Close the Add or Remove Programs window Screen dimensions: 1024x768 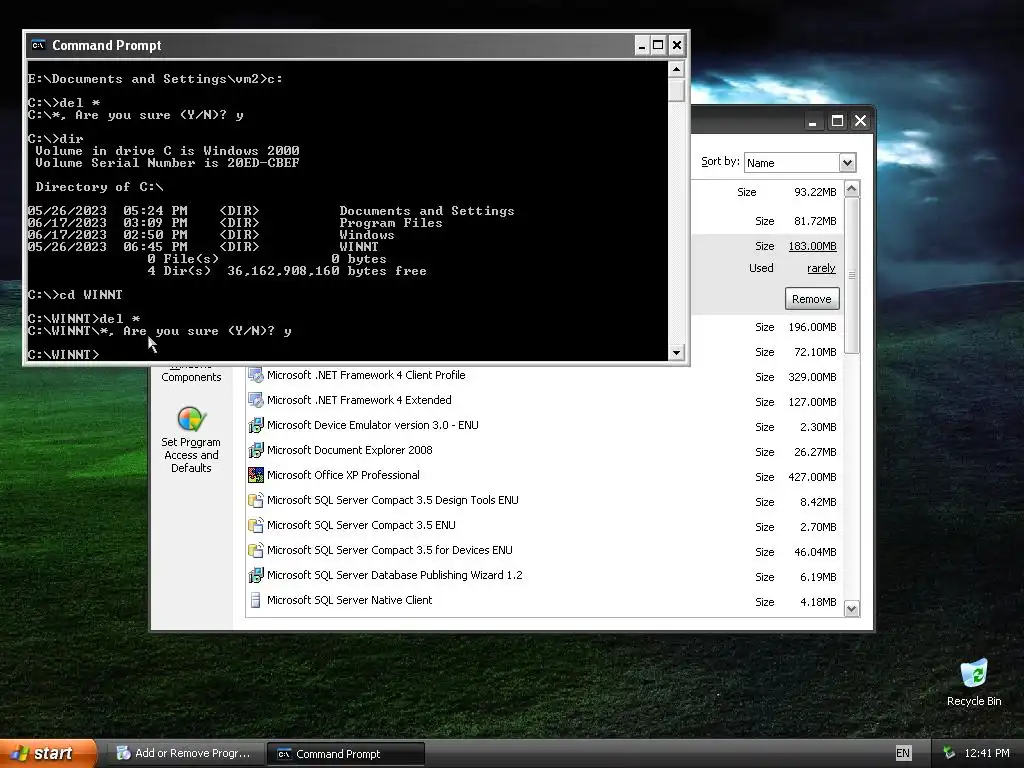861,121
